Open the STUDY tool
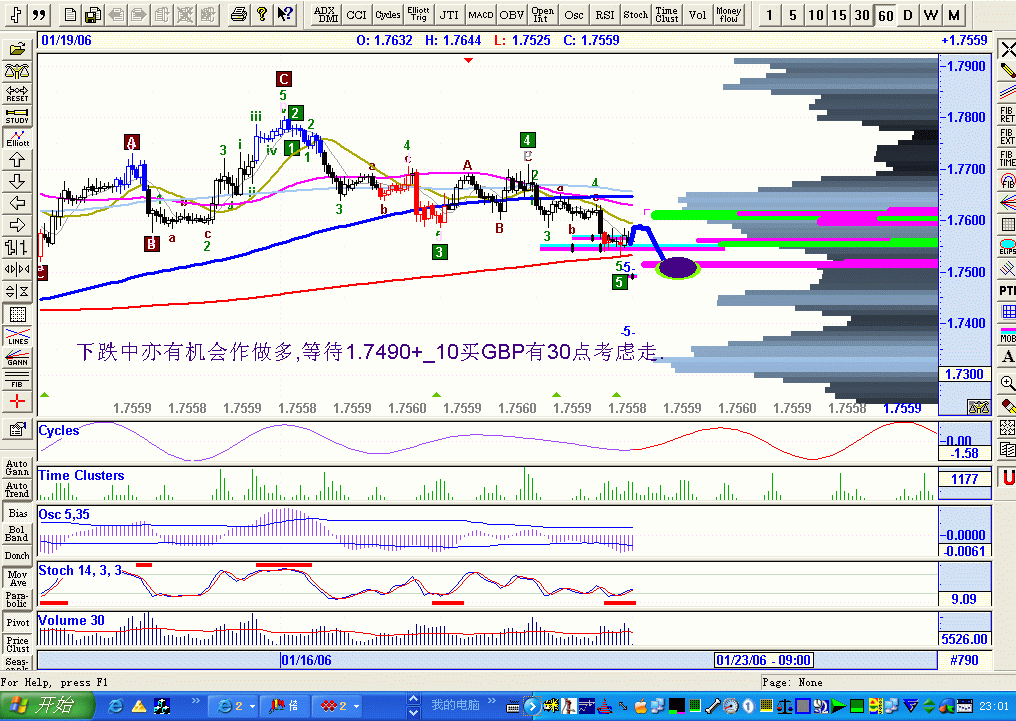 pyautogui.click(x=17, y=115)
